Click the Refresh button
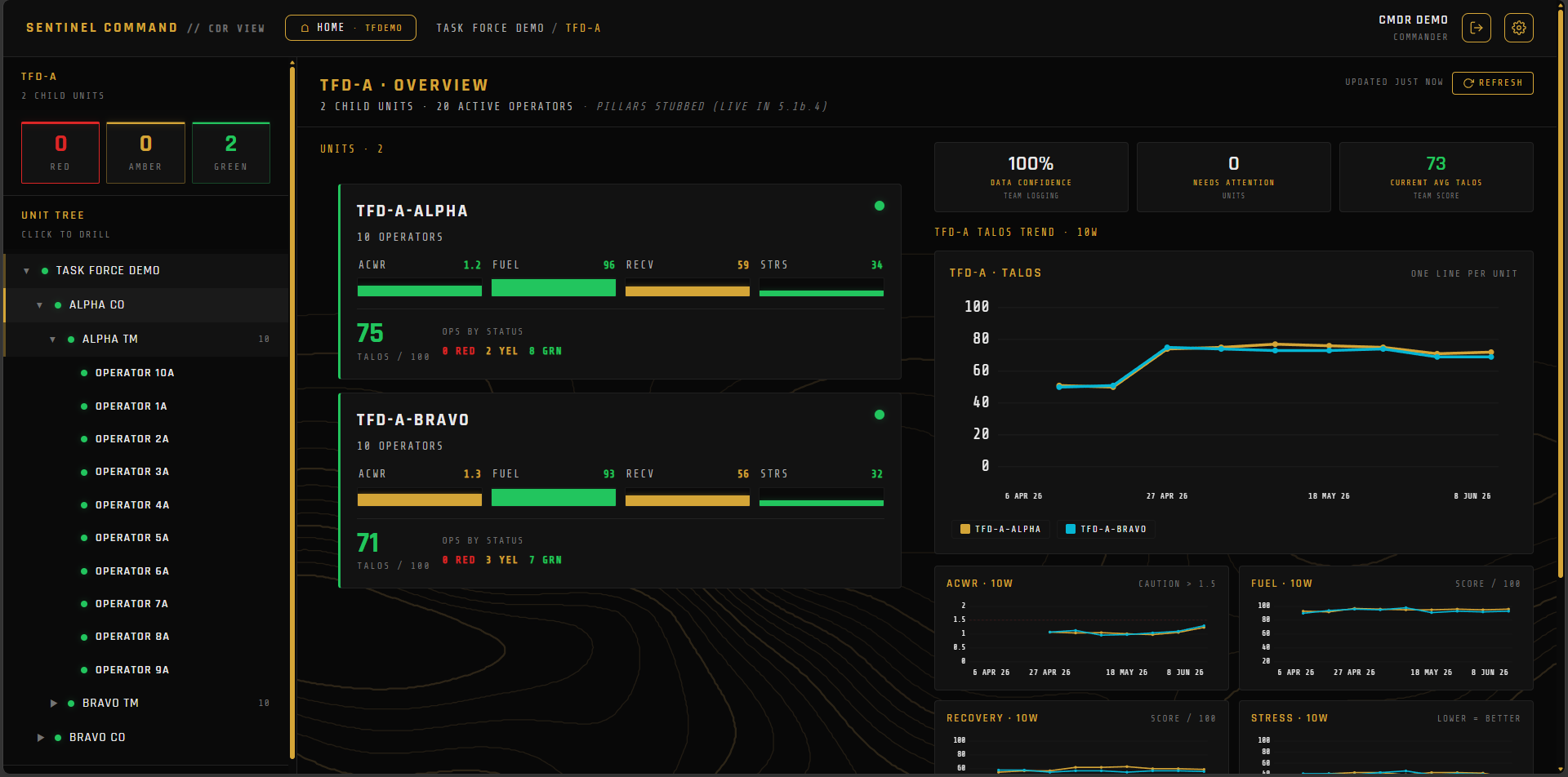Viewport: 1568px width, 777px height. coord(1492,83)
